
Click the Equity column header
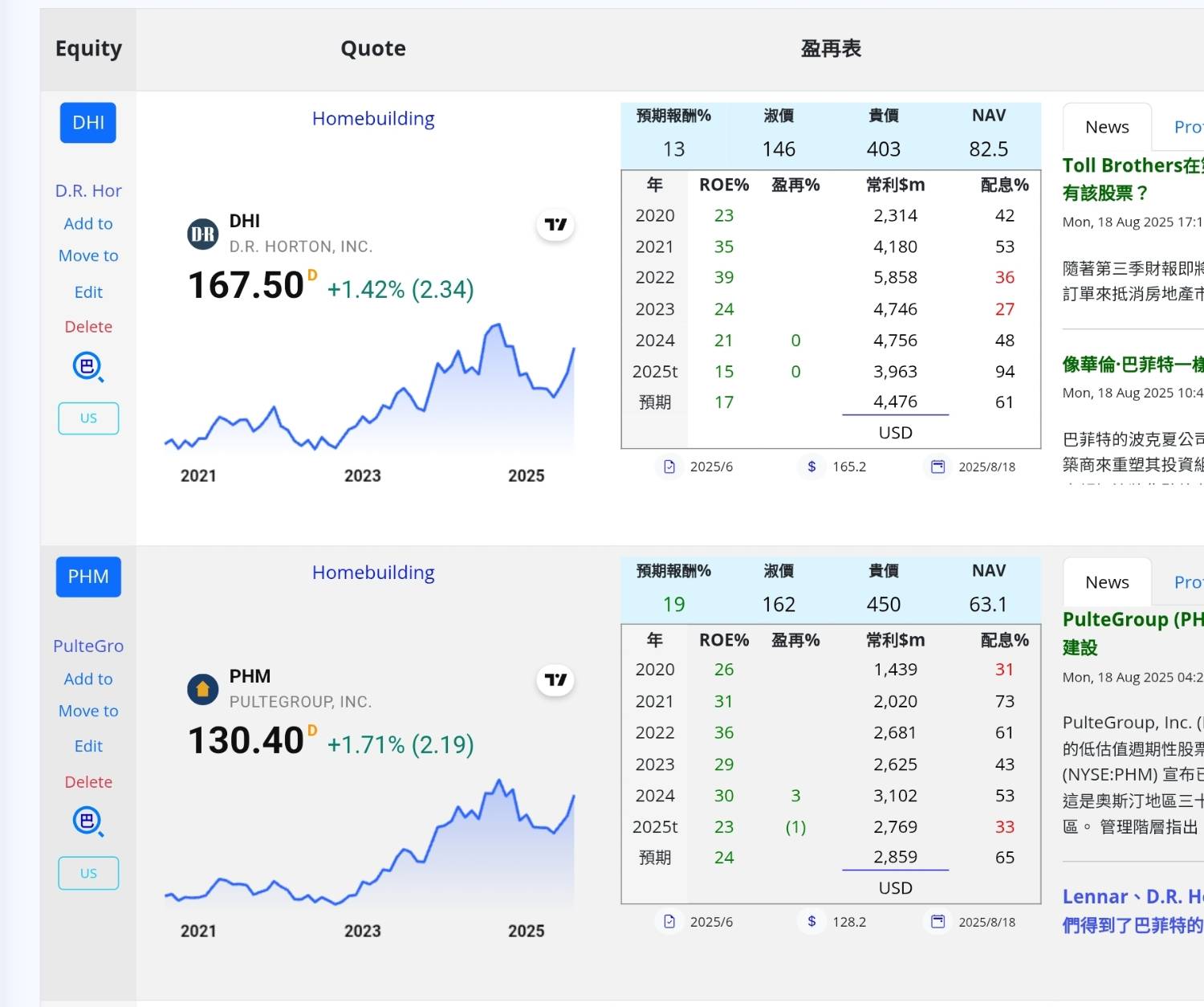coord(88,49)
